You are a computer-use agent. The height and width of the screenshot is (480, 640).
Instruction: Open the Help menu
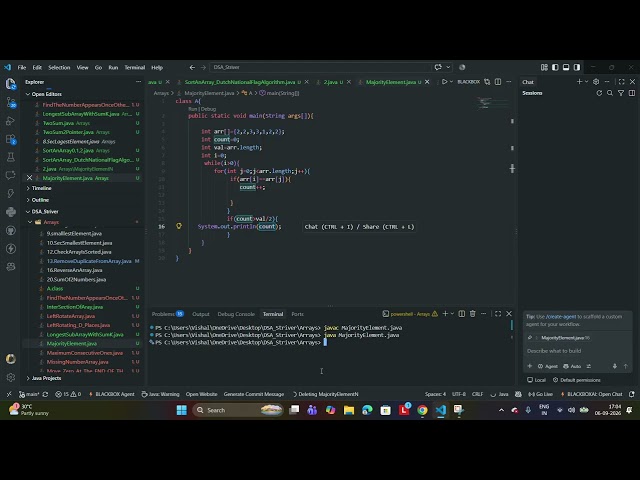coord(157,67)
